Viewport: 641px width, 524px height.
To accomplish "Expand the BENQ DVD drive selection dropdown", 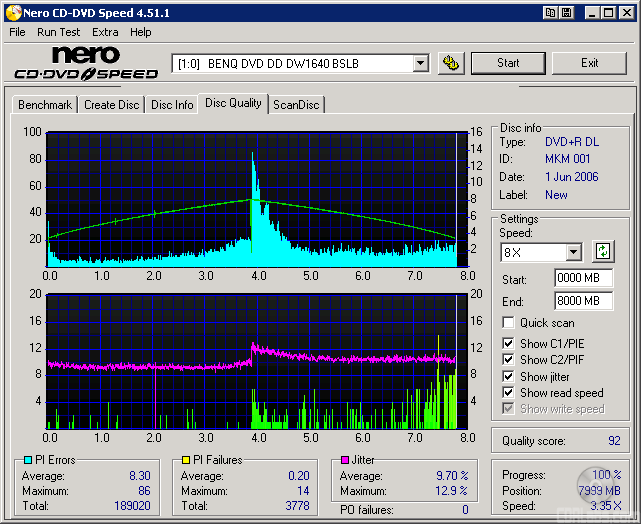I will (420, 63).
